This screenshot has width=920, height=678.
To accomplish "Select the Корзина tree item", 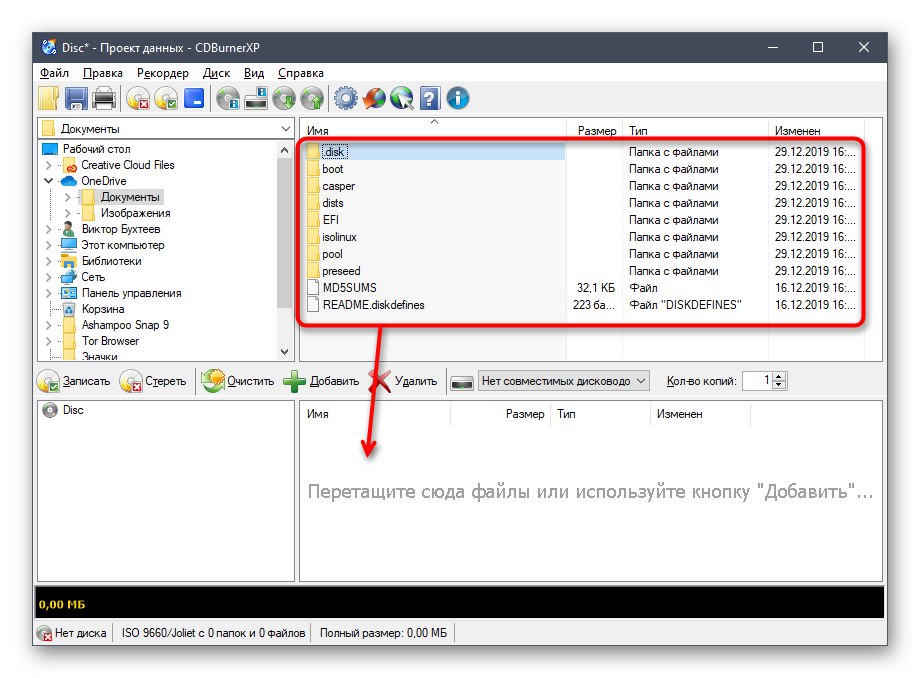I will [x=103, y=309].
